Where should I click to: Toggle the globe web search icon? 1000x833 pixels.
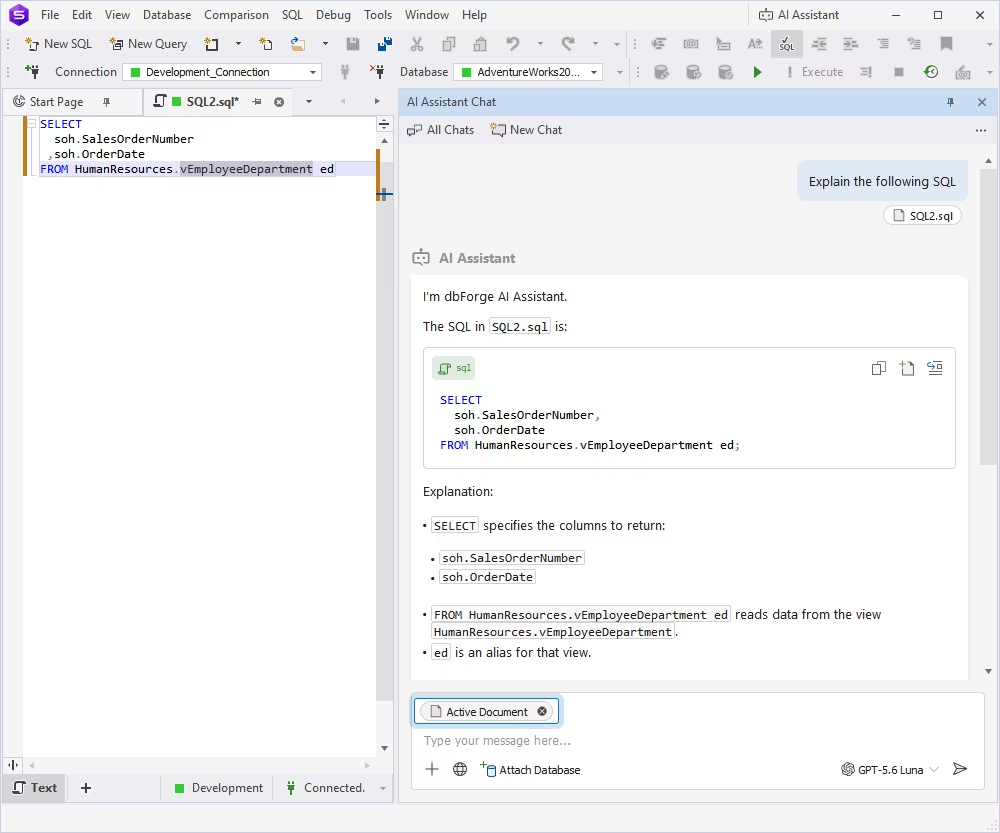(x=460, y=769)
